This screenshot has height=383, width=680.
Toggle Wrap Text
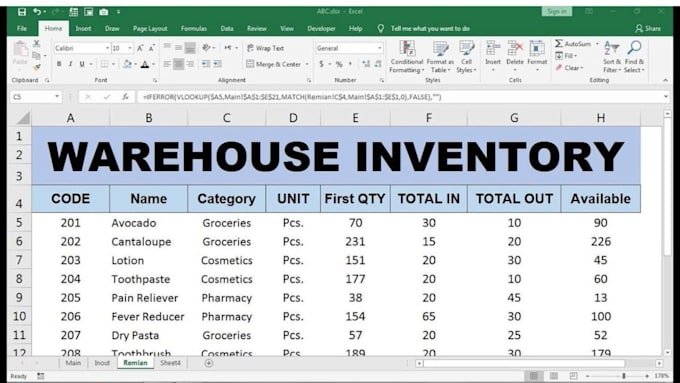click(x=265, y=48)
